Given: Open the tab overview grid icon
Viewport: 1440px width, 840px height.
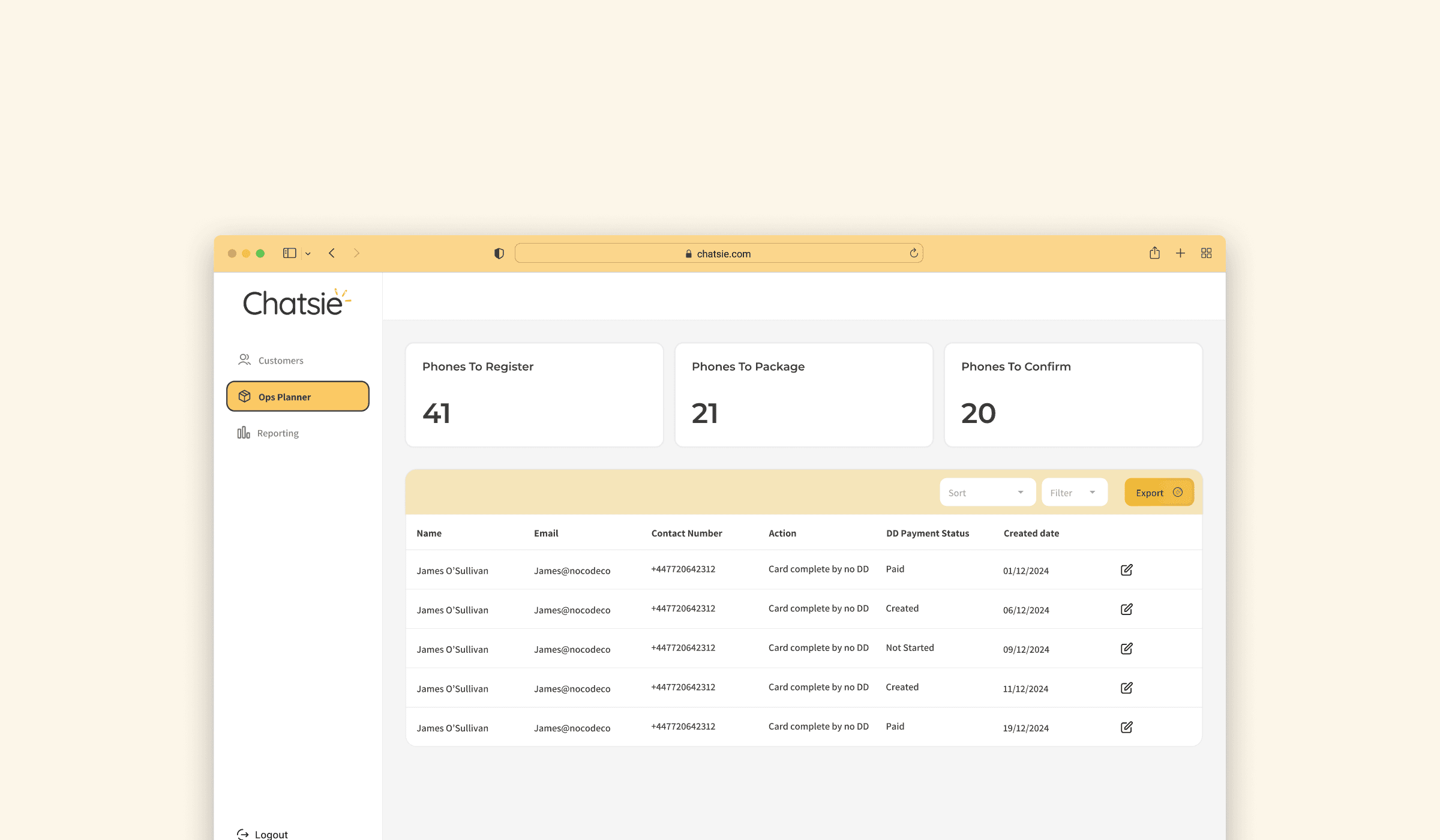Looking at the screenshot, I should point(1206,253).
